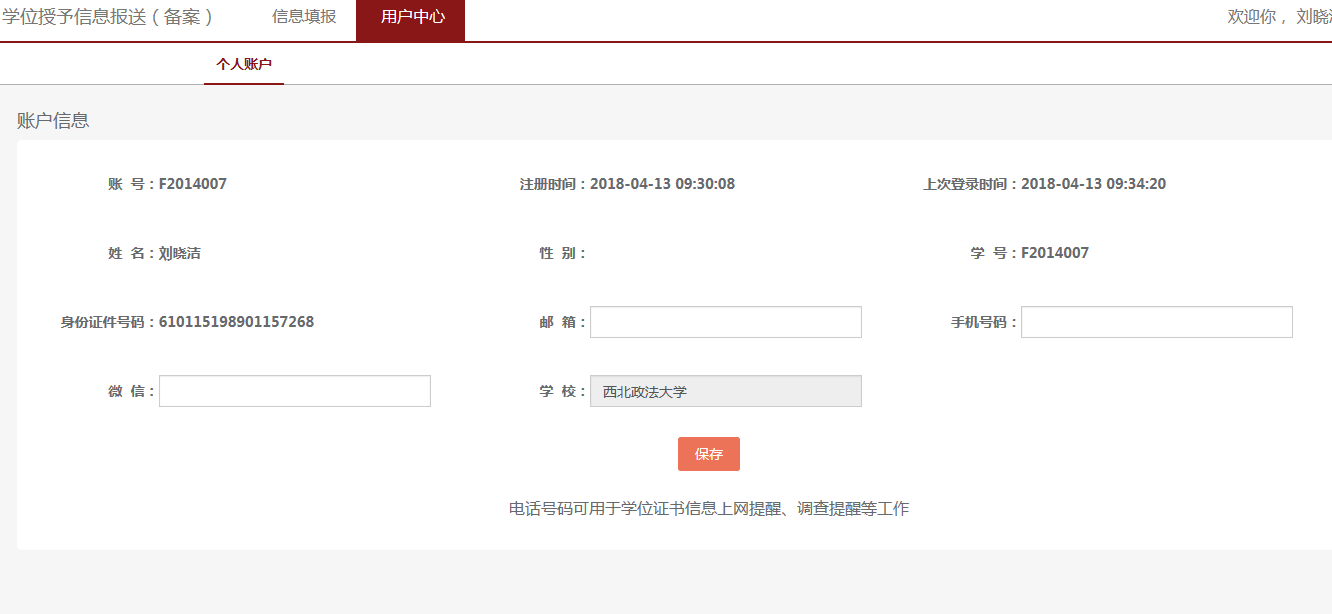Click the 注册时间 label

[553, 184]
